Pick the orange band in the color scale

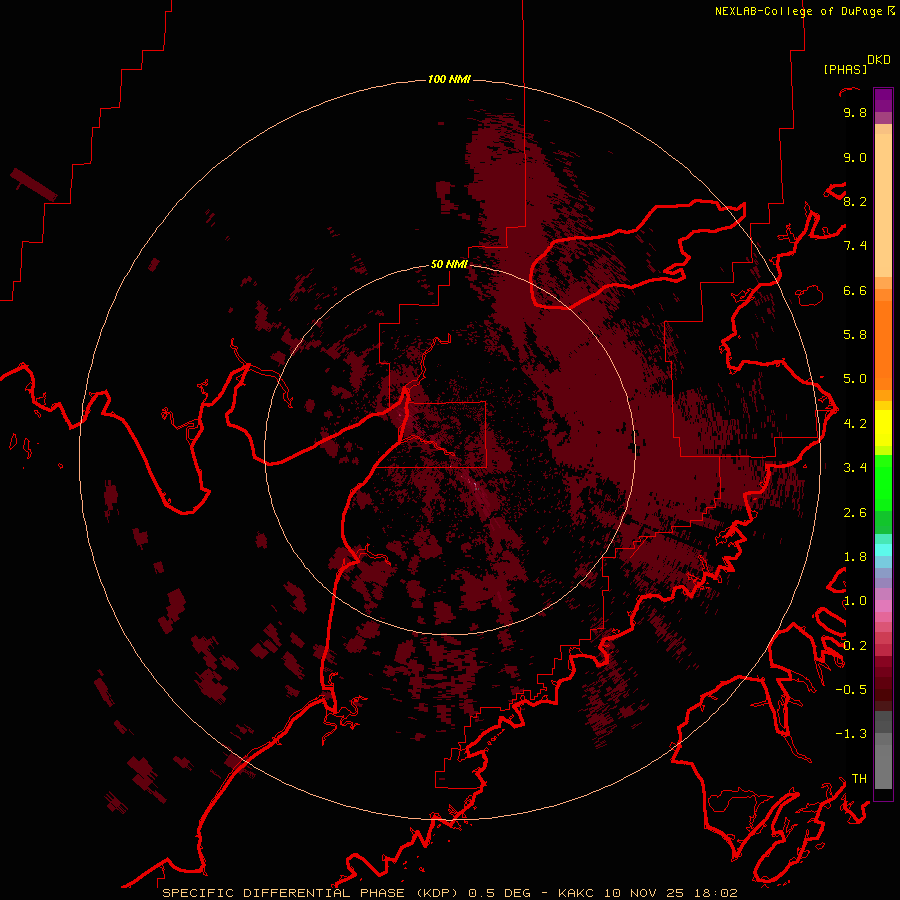coord(883,344)
